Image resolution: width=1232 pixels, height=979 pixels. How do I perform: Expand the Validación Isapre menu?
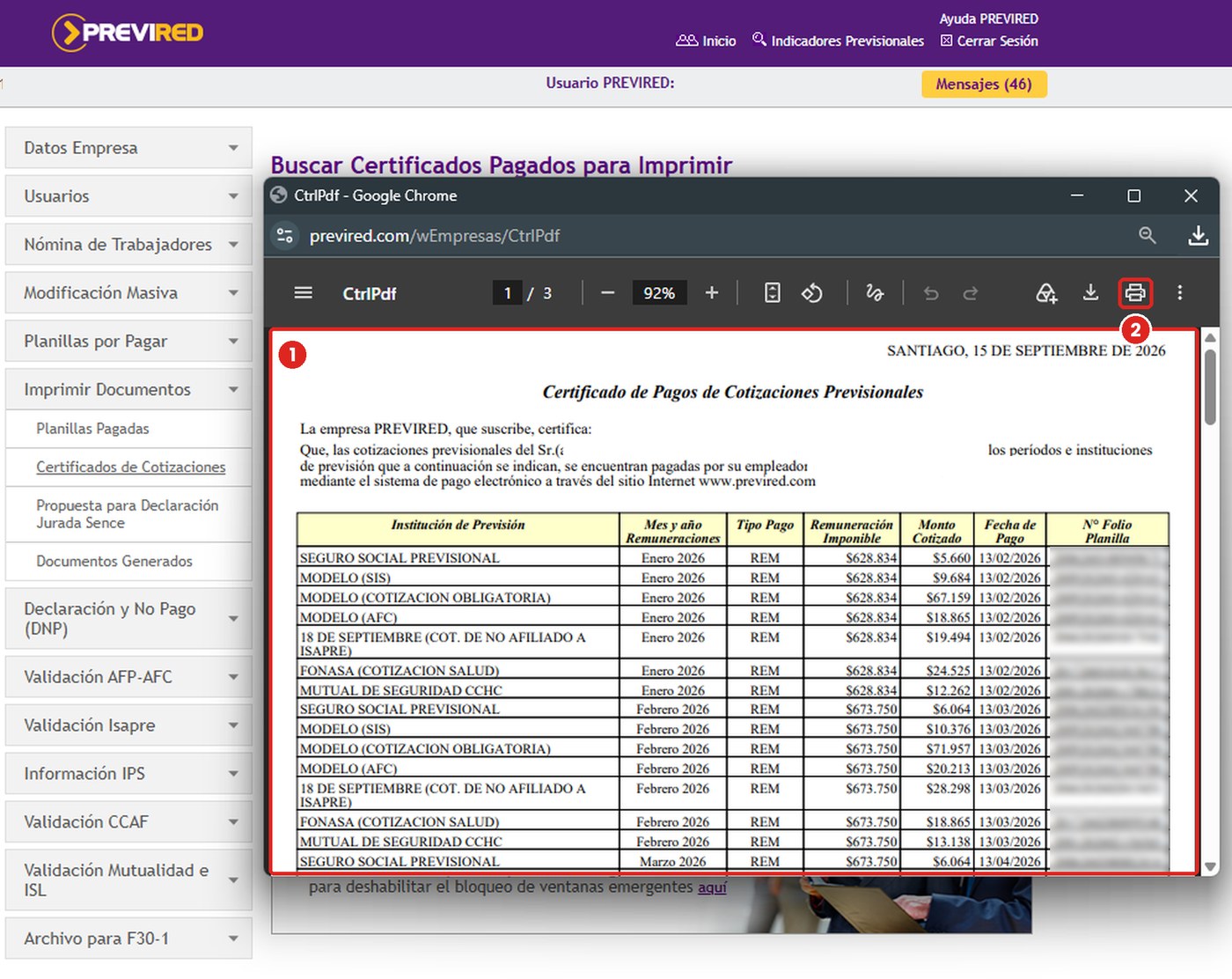pyautogui.click(x=128, y=725)
